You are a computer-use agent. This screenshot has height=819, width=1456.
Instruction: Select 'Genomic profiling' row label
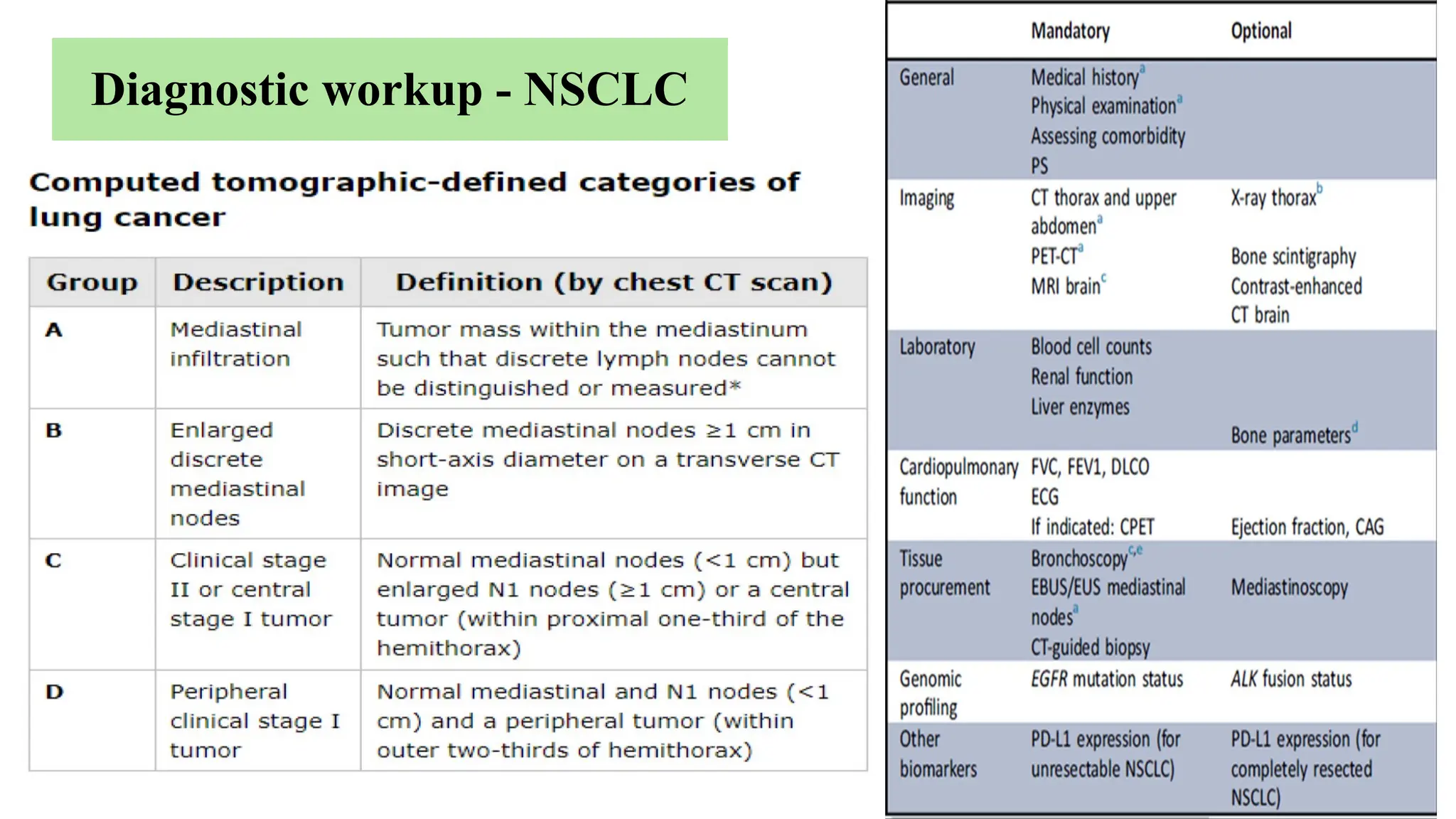tap(930, 693)
